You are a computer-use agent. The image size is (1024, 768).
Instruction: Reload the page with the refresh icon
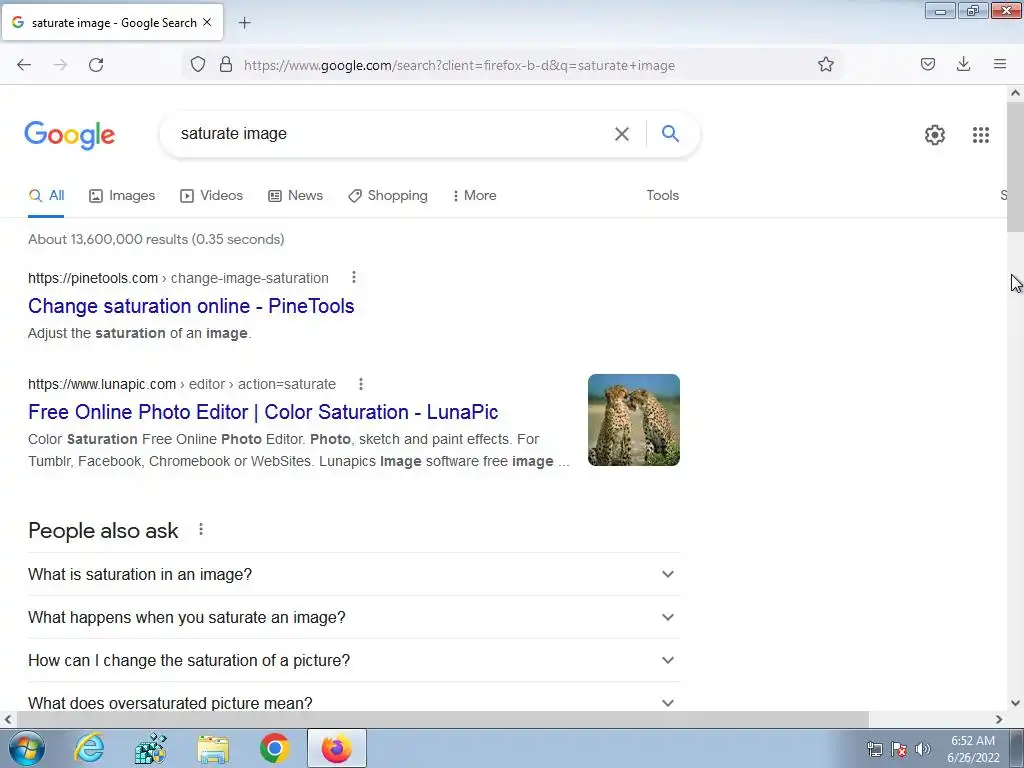pyautogui.click(x=96, y=65)
